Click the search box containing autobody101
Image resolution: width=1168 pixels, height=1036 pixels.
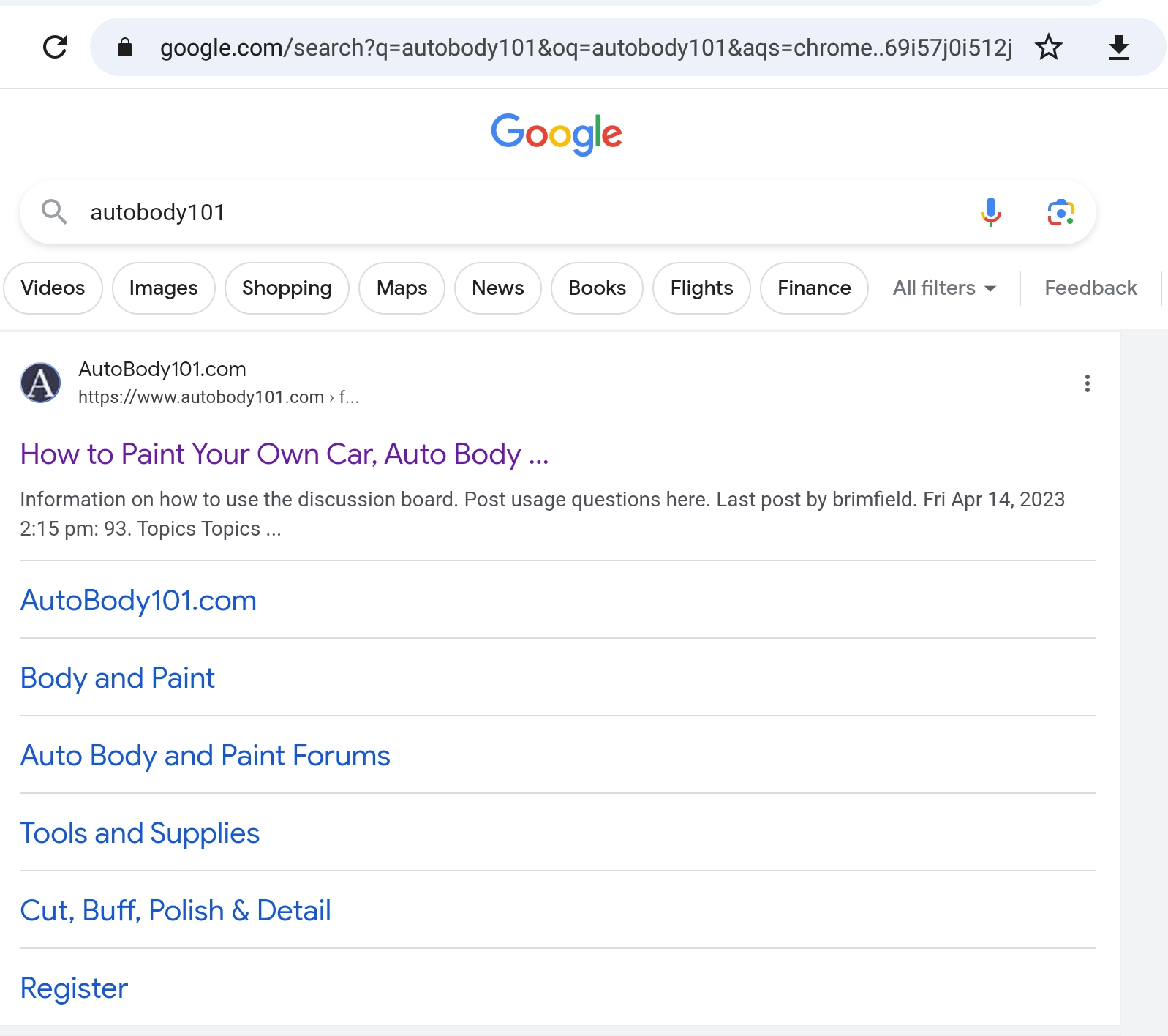[x=558, y=212]
